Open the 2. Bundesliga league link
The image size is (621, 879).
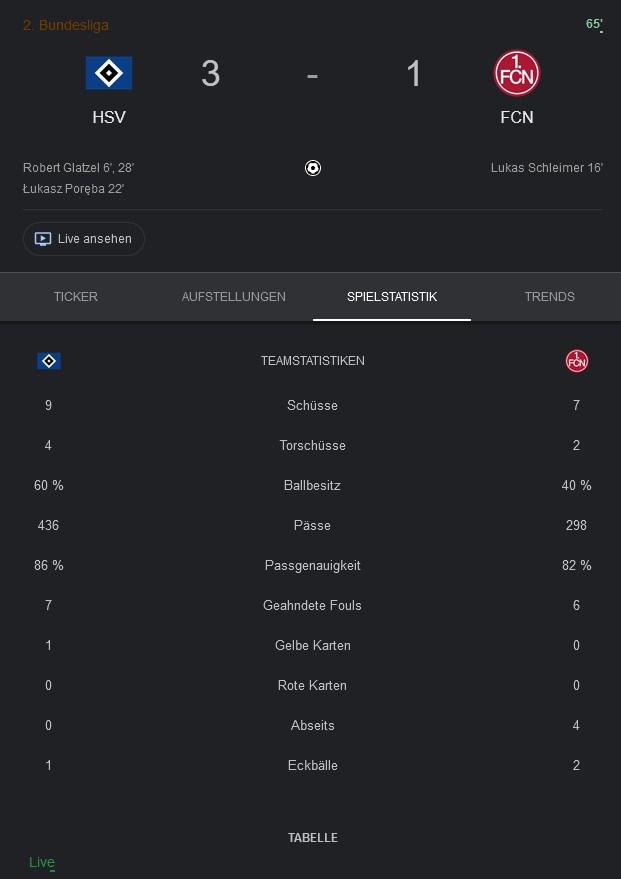(x=66, y=25)
